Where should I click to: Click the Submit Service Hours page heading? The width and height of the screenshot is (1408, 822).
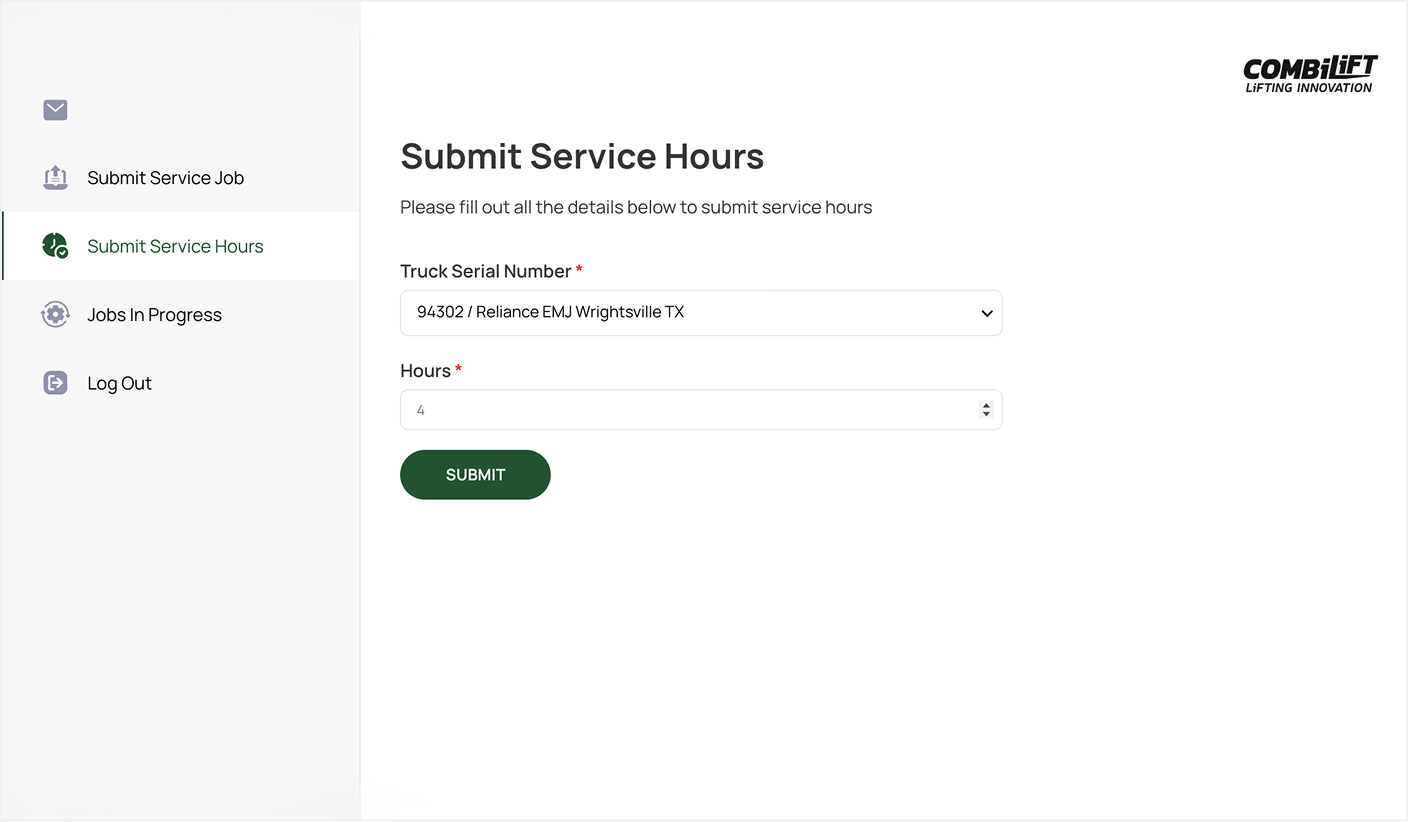[582, 157]
